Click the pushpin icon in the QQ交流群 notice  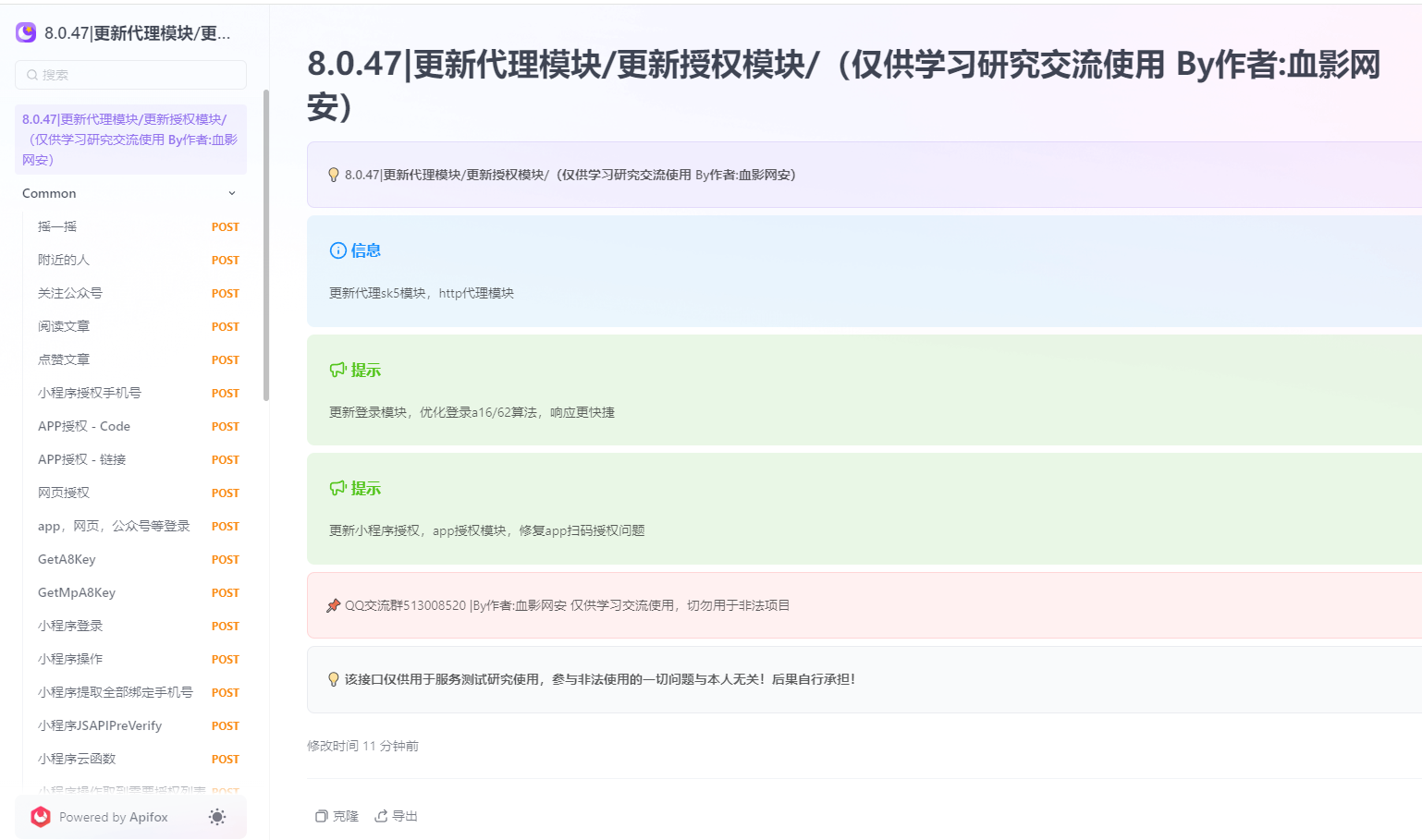[333, 605]
